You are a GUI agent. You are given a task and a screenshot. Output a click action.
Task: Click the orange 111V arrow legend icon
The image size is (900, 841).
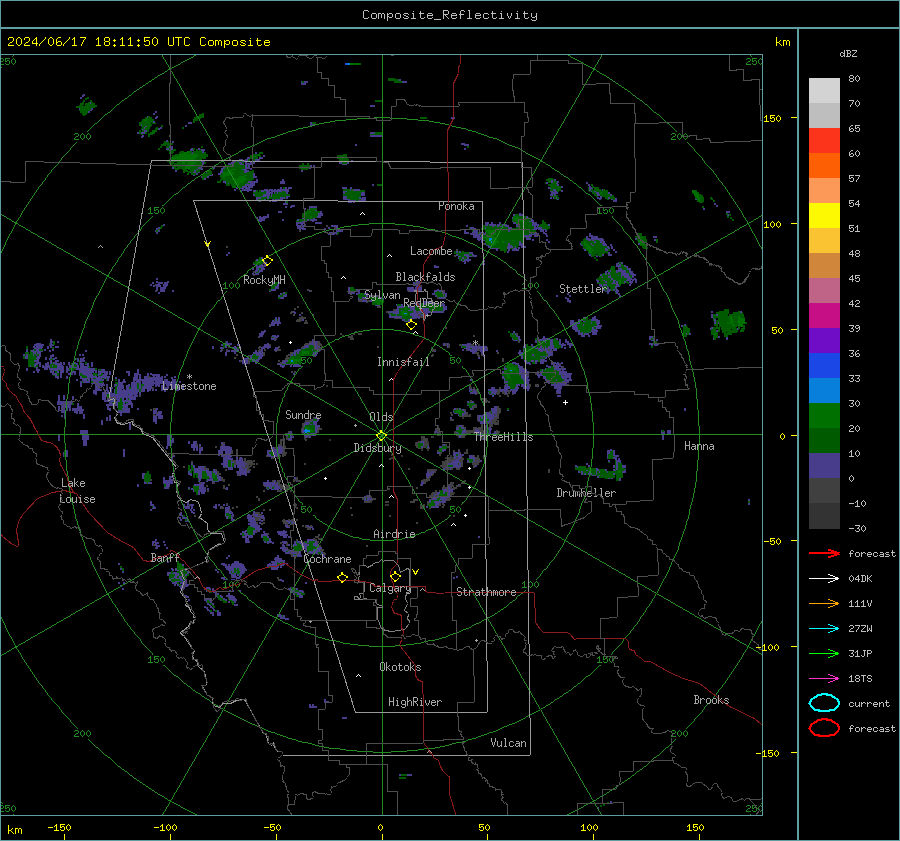click(824, 603)
